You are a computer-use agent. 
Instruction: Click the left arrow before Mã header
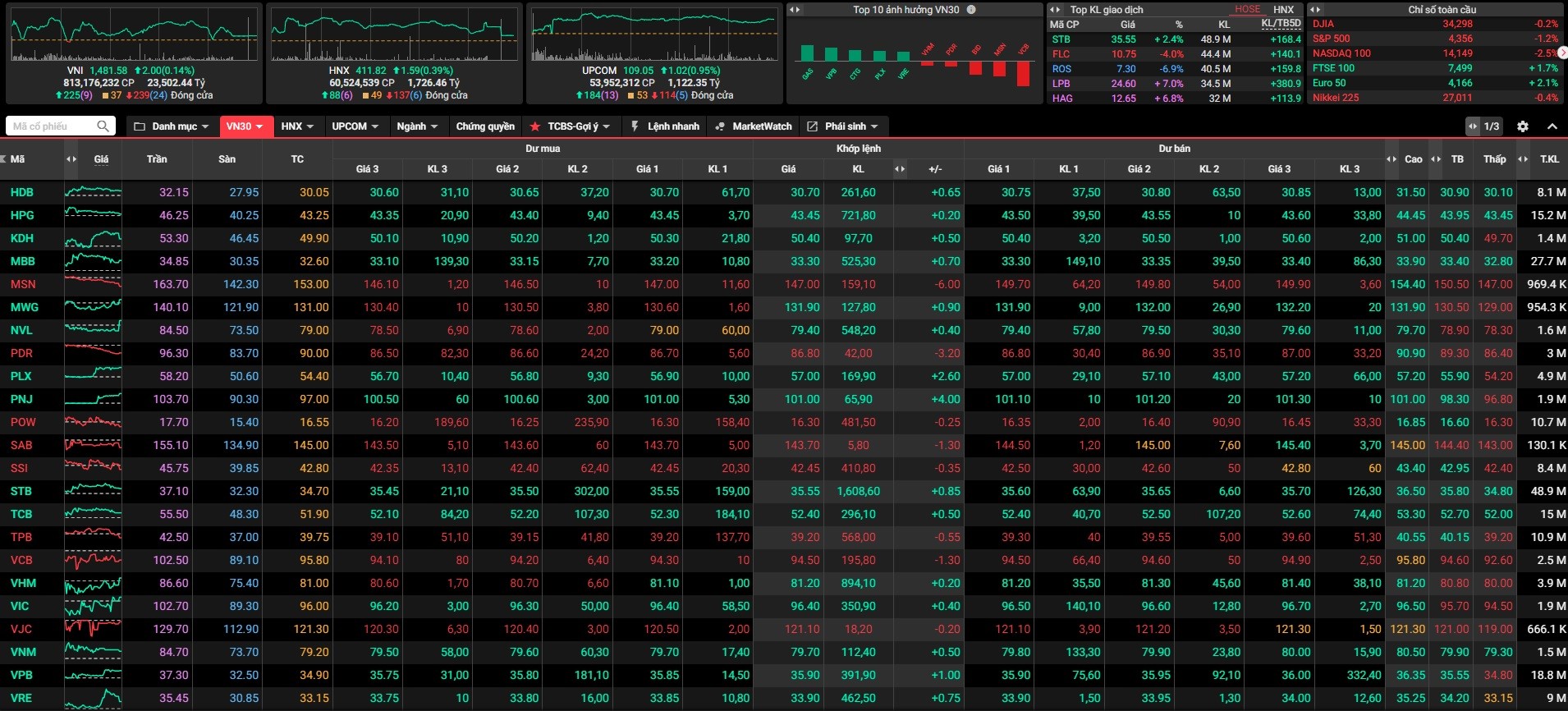pos(3,159)
